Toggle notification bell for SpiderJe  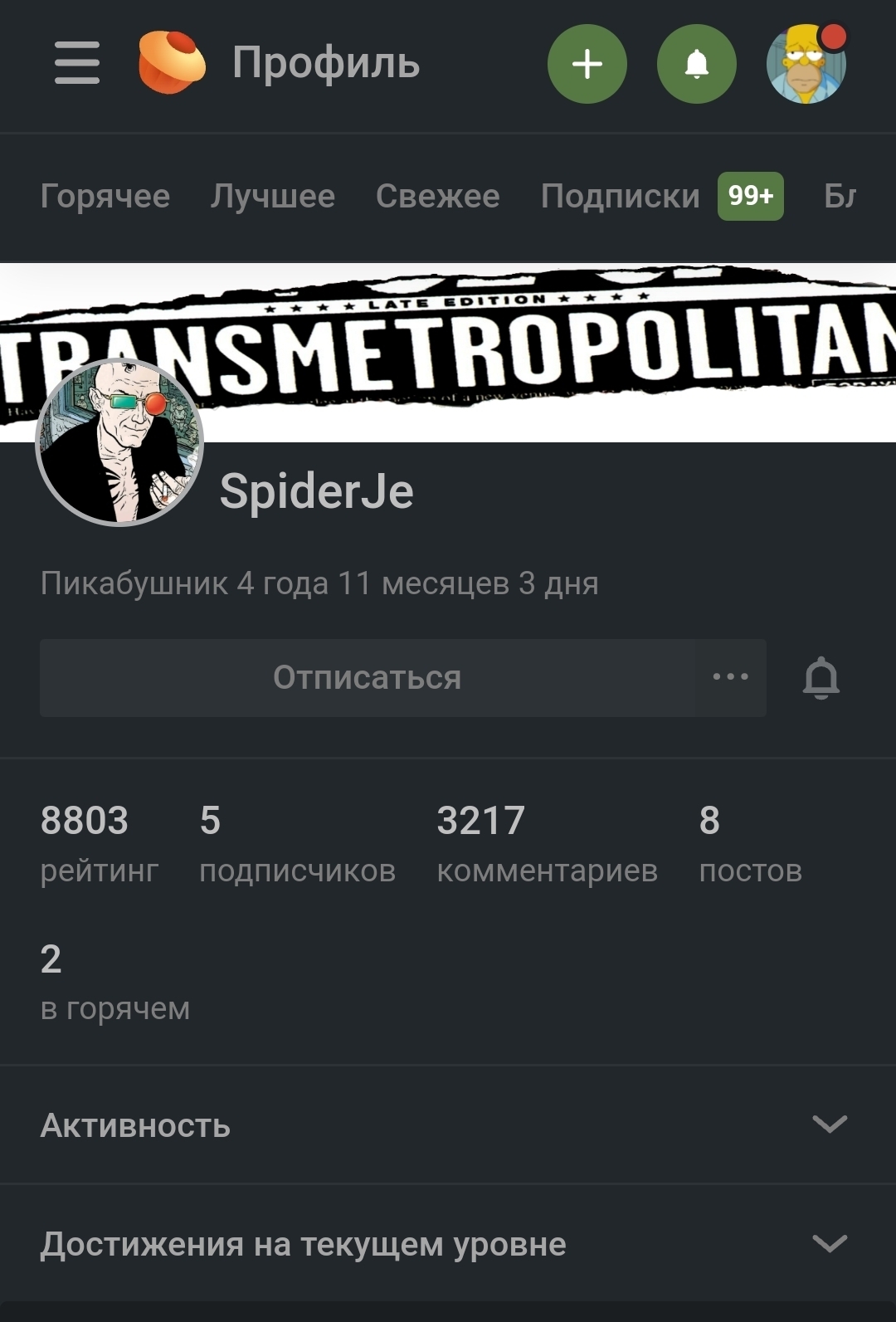click(x=821, y=678)
